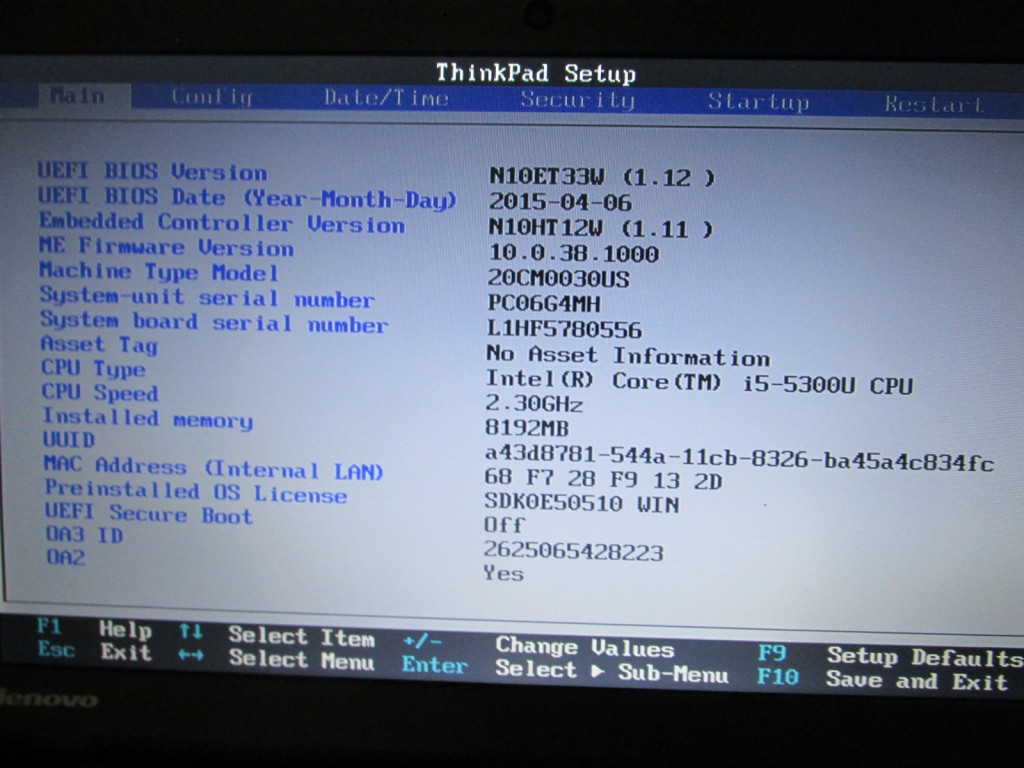Switch to the Date/Time tab
Image resolution: width=1024 pixels, height=768 pixels.
pyautogui.click(x=387, y=98)
